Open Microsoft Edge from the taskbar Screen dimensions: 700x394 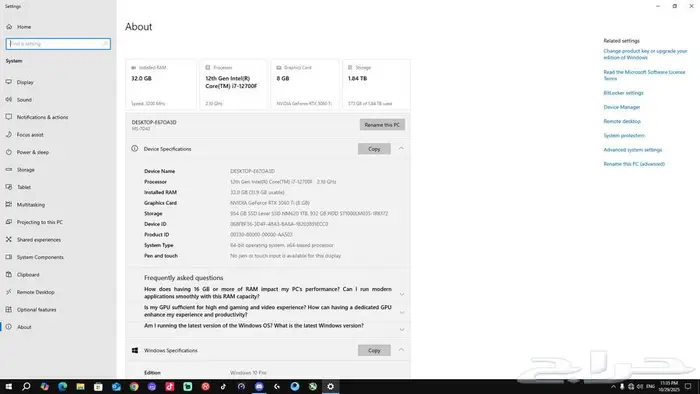click(62, 386)
